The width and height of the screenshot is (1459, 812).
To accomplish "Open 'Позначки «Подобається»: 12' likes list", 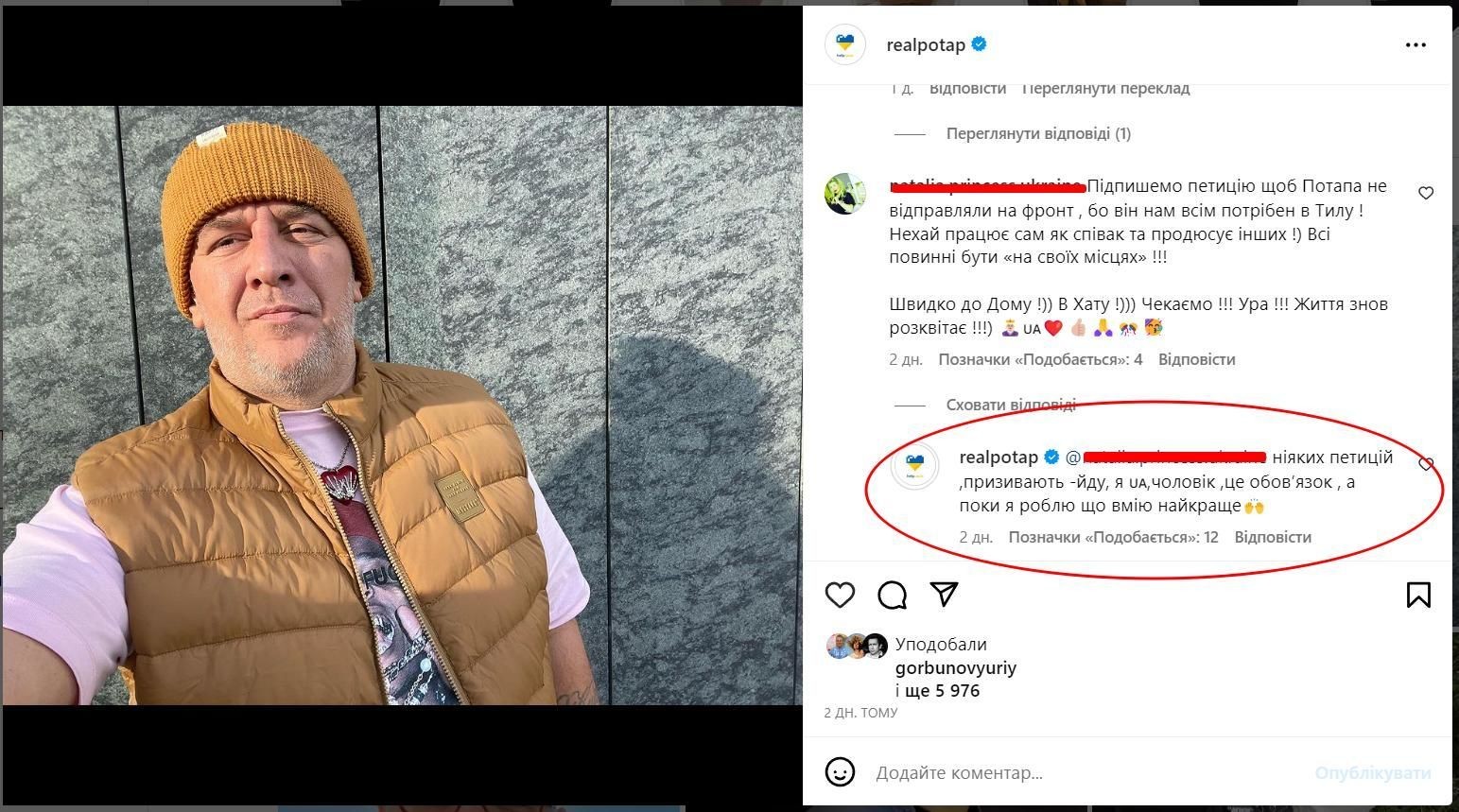I will tap(1113, 537).
